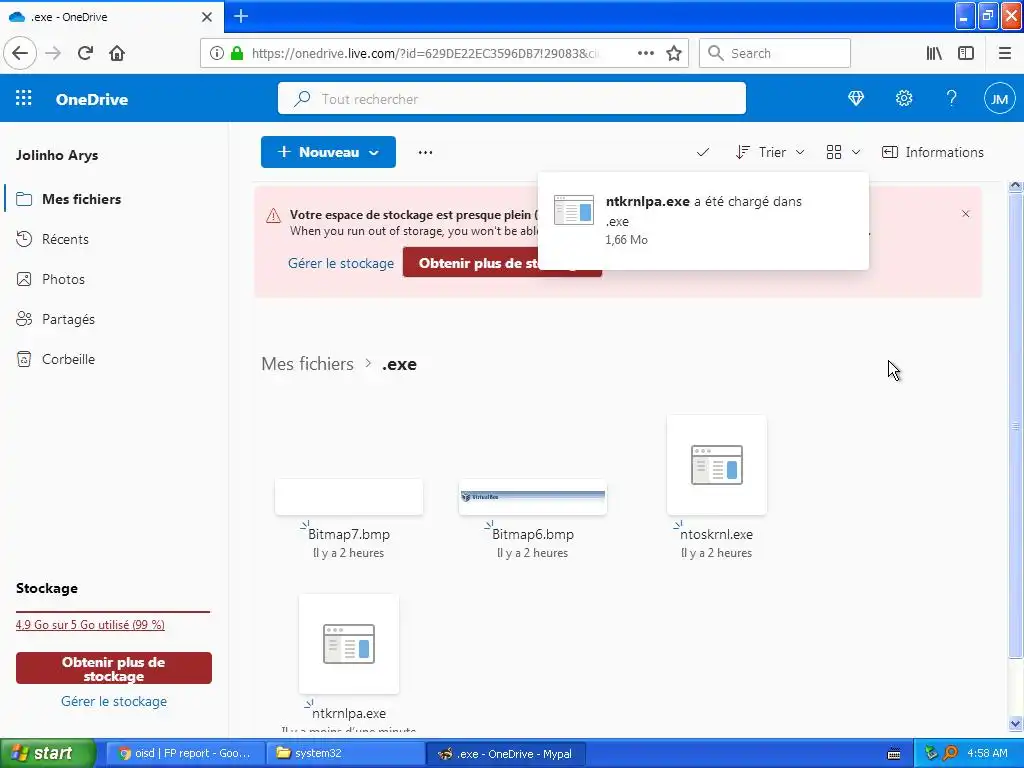The image size is (1024, 768).
Task: Click the browser forward arrow
Action: [x=54, y=53]
